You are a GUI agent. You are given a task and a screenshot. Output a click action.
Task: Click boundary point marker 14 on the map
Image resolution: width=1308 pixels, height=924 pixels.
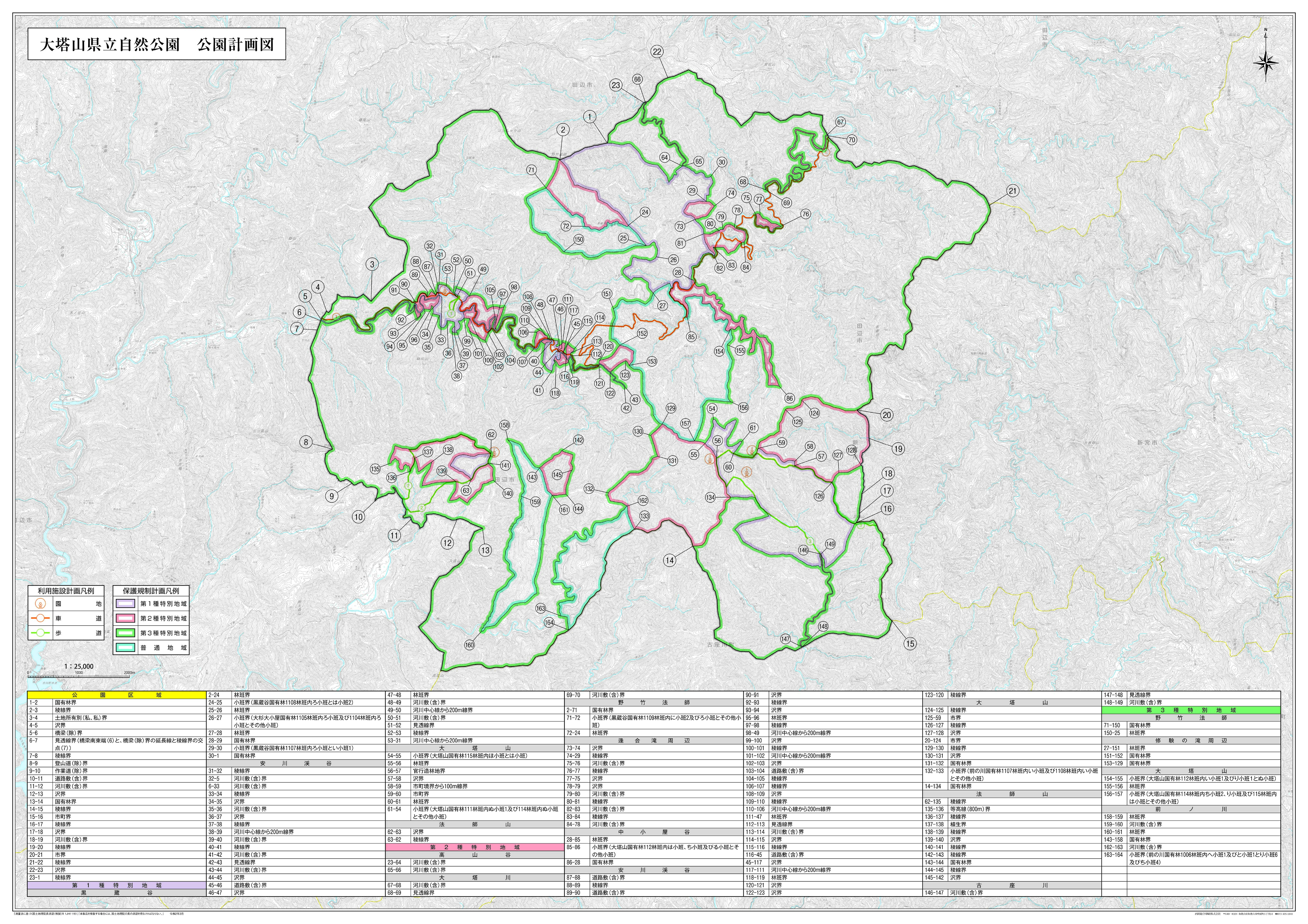point(669,560)
